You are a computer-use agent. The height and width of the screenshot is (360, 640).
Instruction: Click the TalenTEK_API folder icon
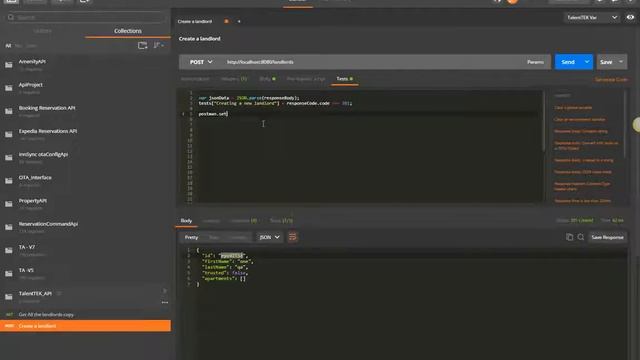click(x=9, y=297)
